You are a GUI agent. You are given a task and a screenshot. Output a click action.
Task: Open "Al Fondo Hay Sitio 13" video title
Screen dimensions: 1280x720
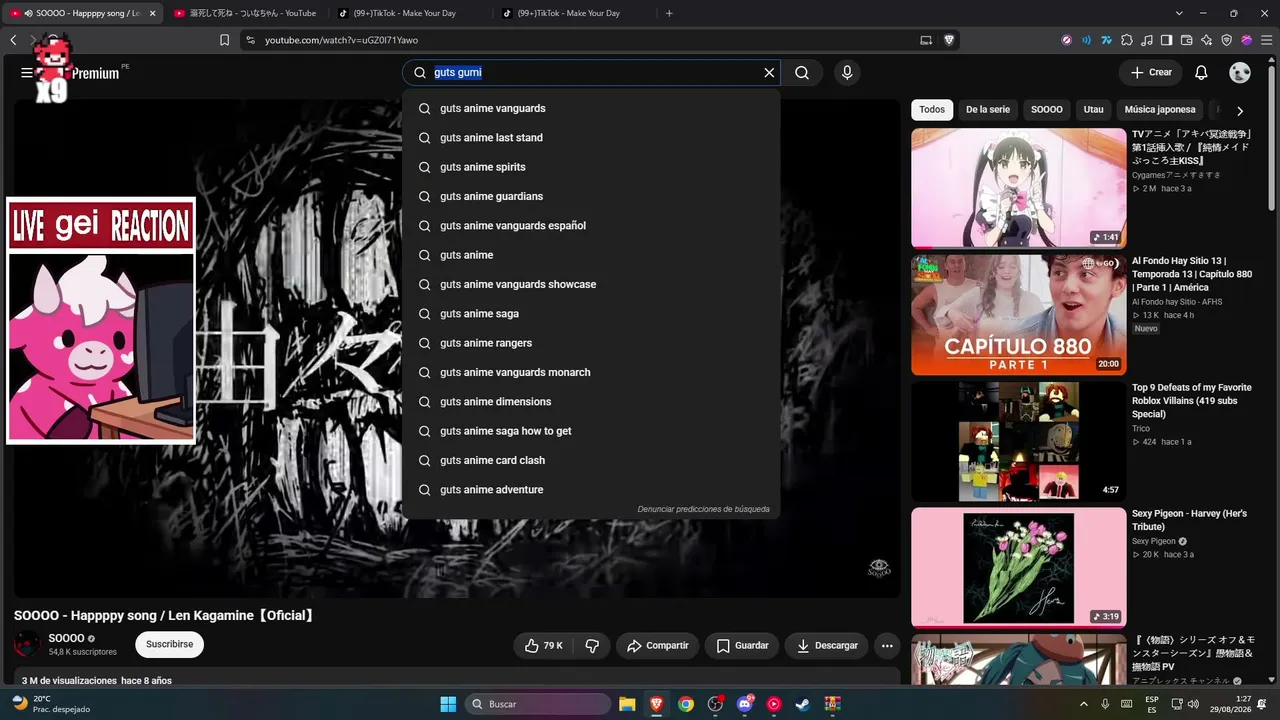pos(1192,274)
